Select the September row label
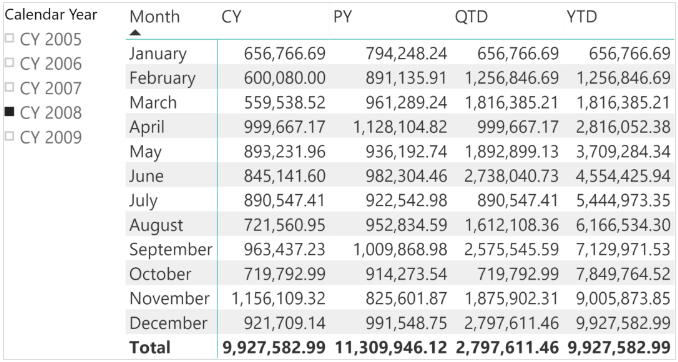Viewport: 678px width, 362px height. [171, 250]
